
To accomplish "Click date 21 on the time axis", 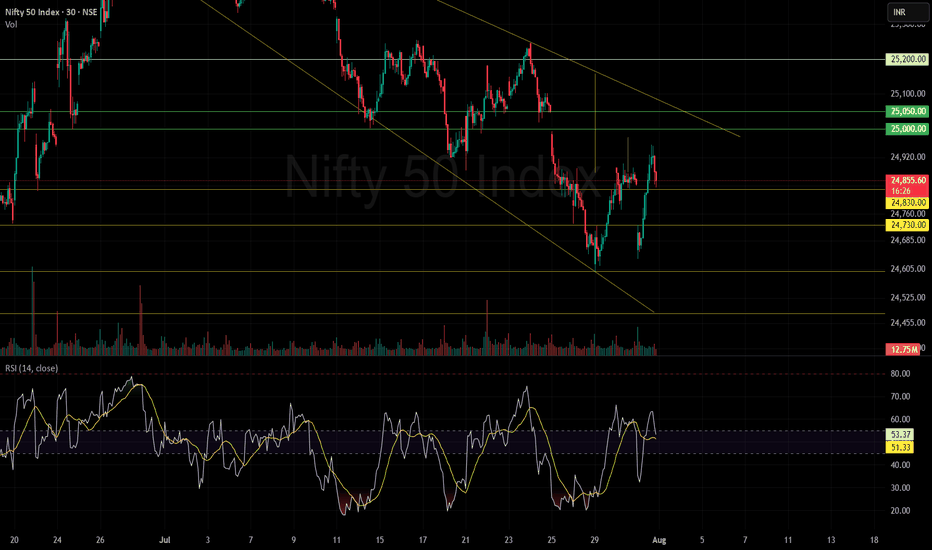I will click(x=465, y=540).
